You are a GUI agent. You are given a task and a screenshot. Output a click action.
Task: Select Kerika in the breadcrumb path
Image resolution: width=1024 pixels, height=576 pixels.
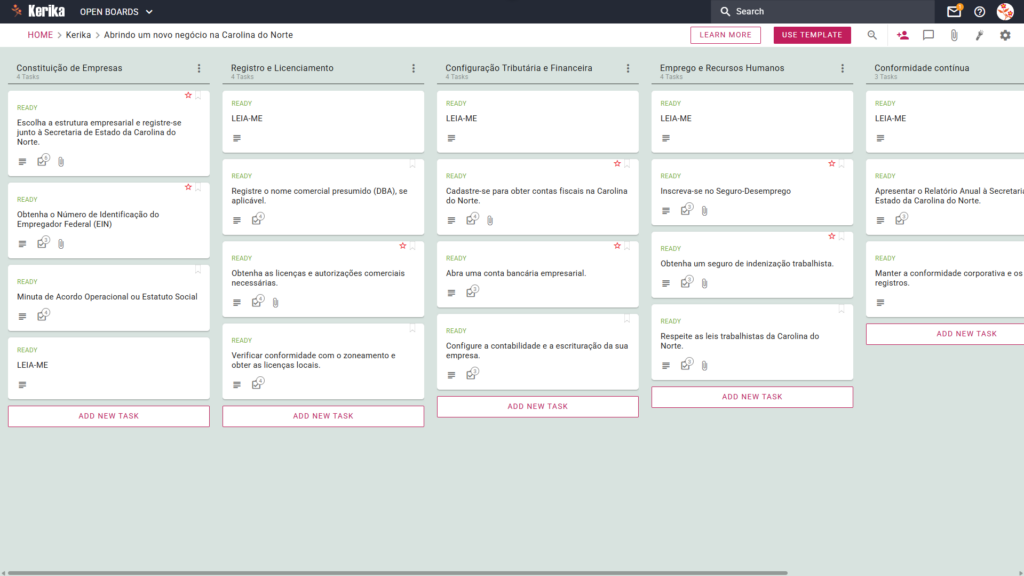78,35
